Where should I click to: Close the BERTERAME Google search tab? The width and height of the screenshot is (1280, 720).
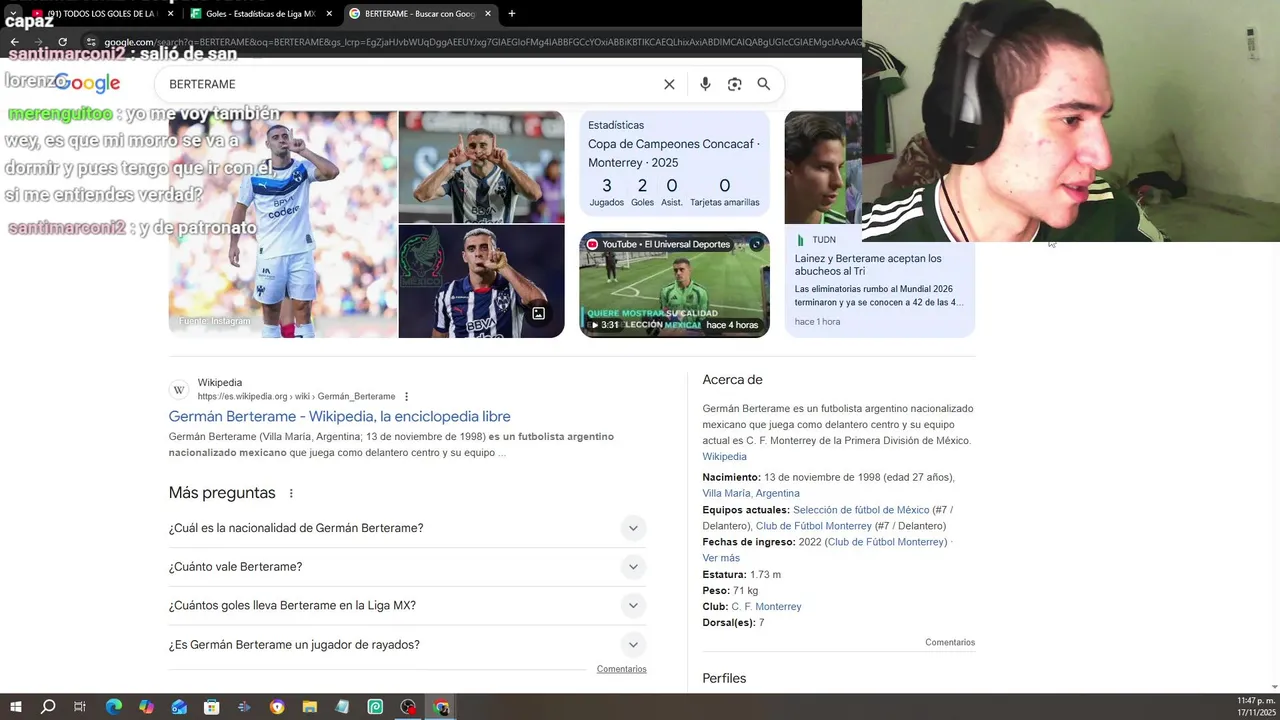[x=488, y=14]
